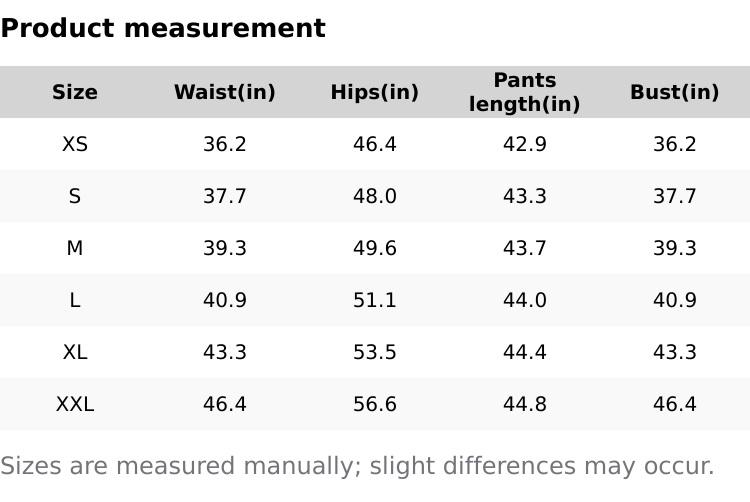
Task: Select pants length value 43.7
Action: (525, 248)
